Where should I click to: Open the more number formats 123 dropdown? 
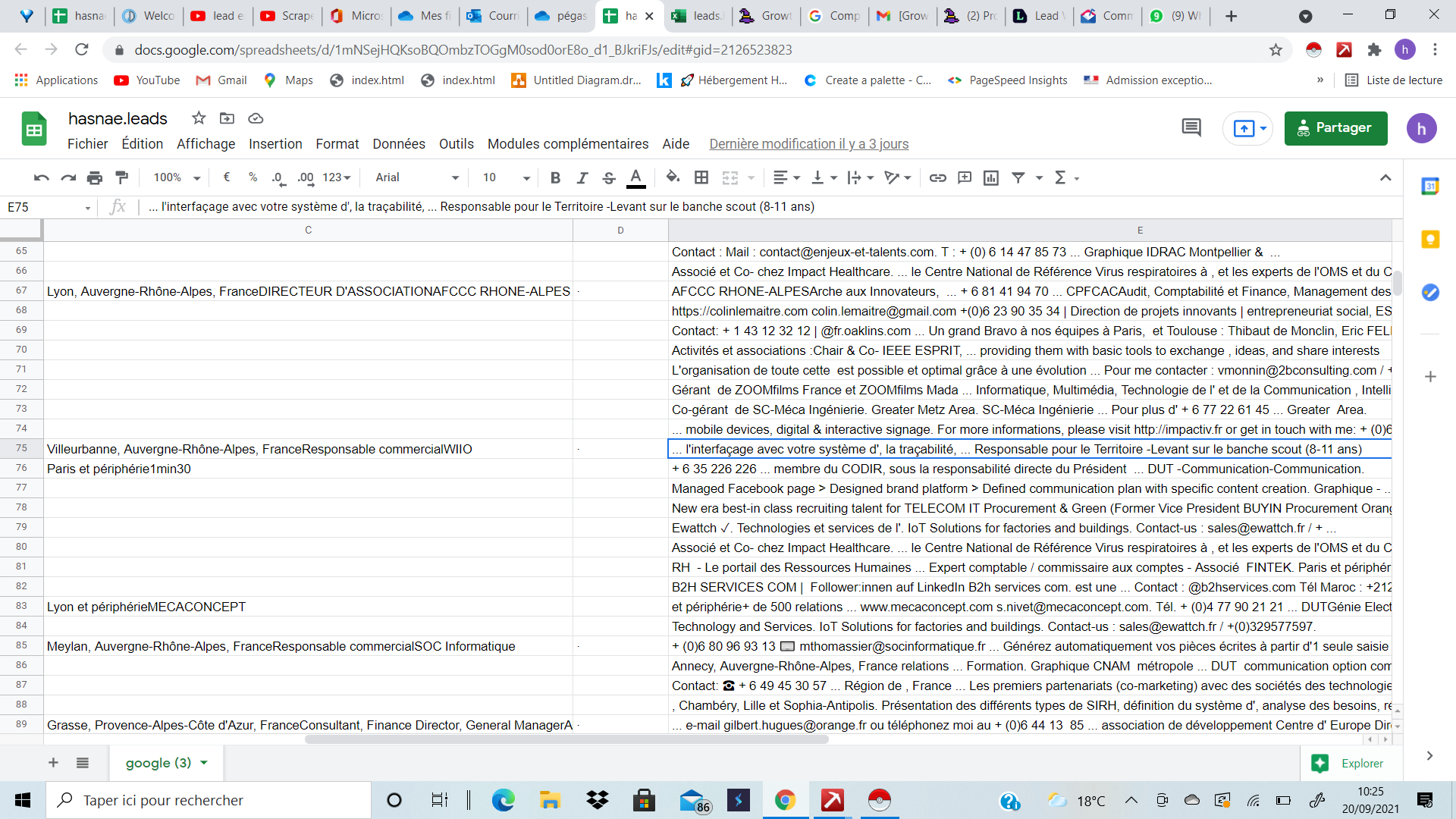click(337, 177)
